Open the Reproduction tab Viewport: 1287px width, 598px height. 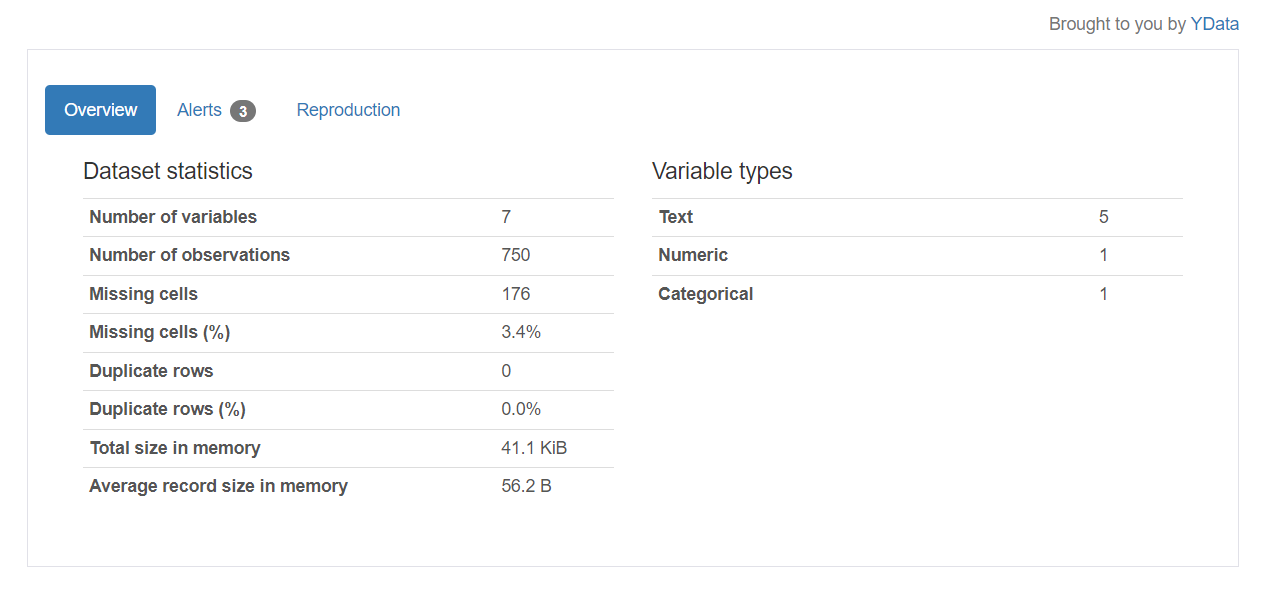(348, 110)
